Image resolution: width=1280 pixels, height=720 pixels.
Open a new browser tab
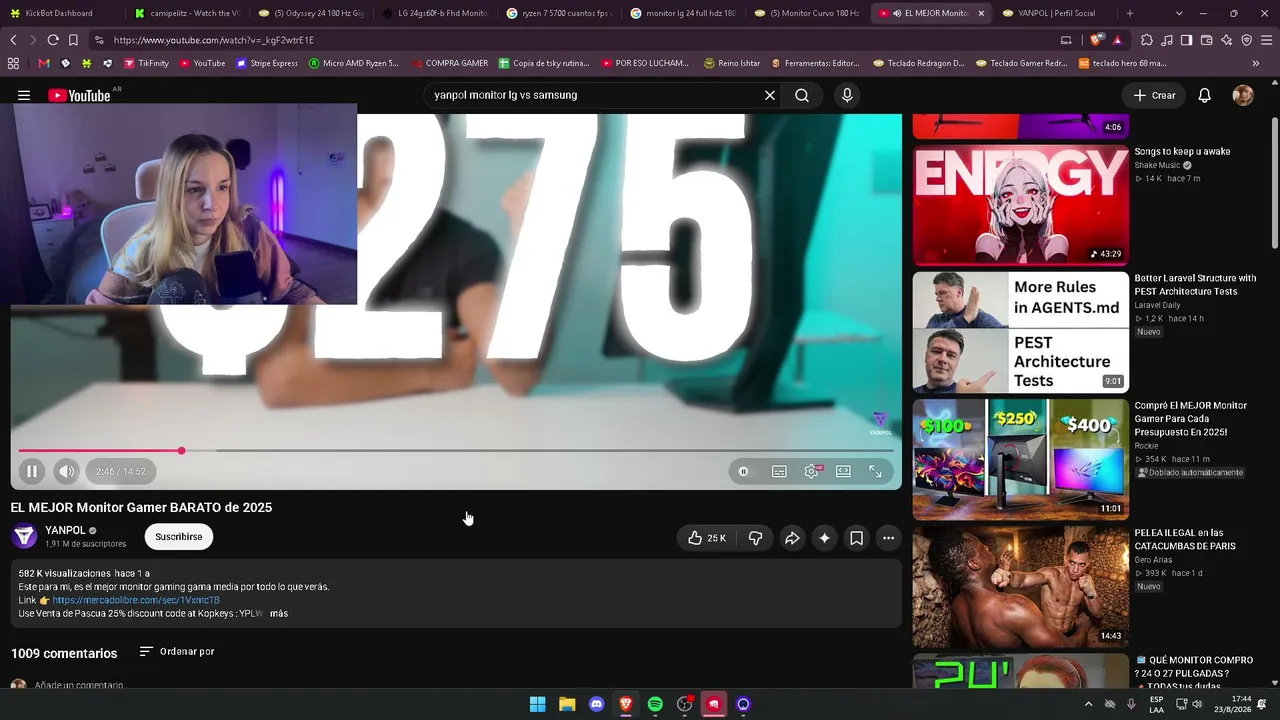coord(1130,13)
